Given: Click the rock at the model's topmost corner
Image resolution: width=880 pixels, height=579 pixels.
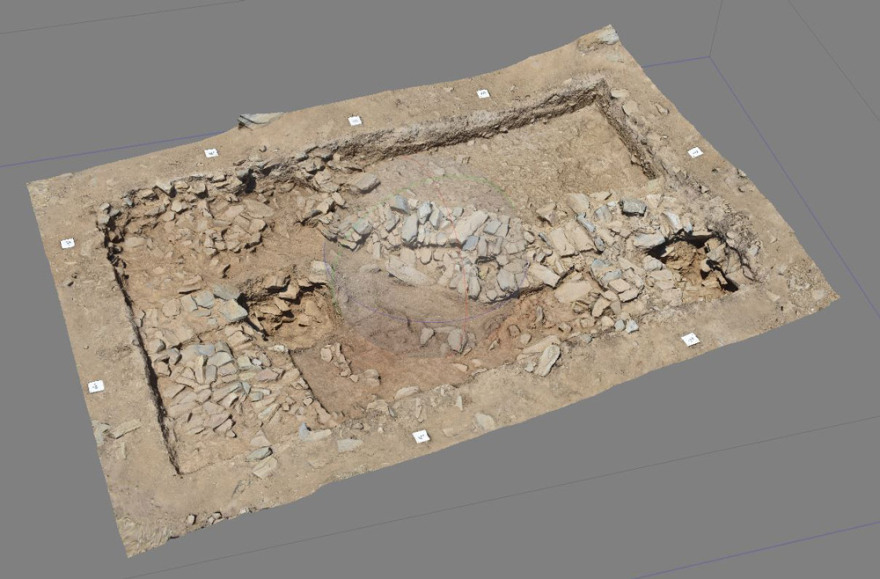Looking at the screenshot, I should pyautogui.click(x=607, y=36).
